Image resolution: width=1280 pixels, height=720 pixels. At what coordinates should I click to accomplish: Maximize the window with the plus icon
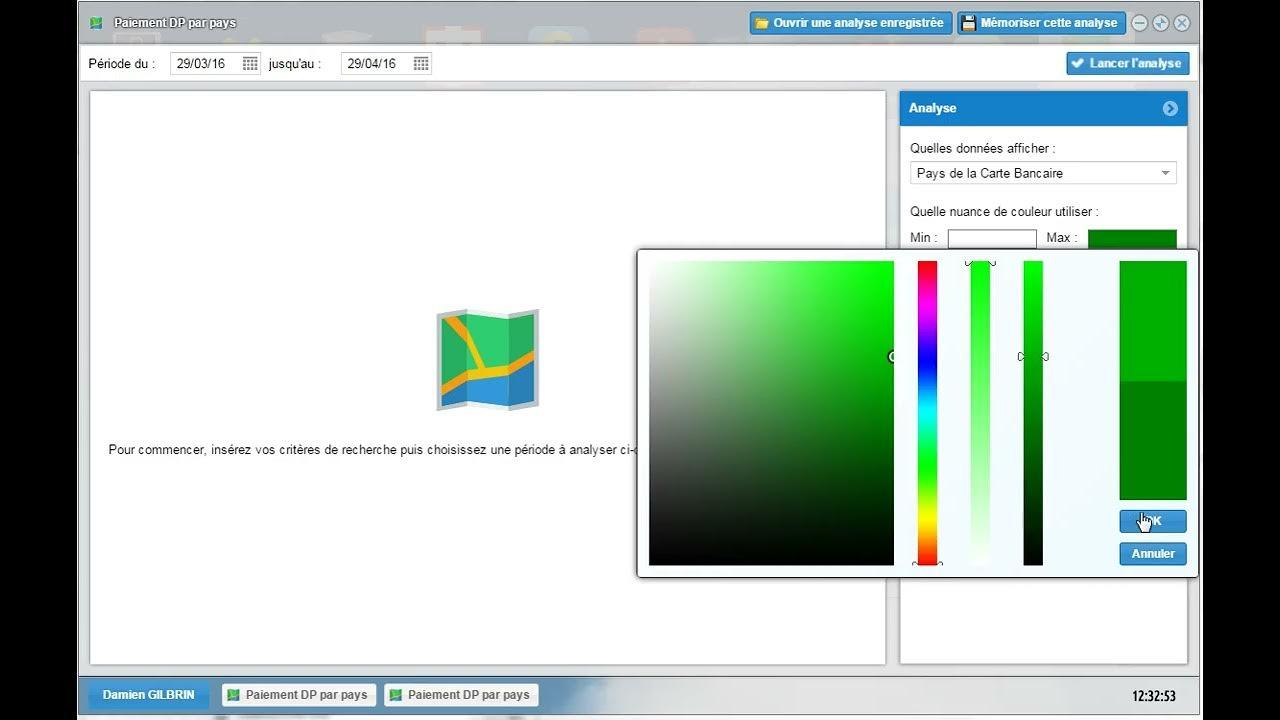point(1160,23)
